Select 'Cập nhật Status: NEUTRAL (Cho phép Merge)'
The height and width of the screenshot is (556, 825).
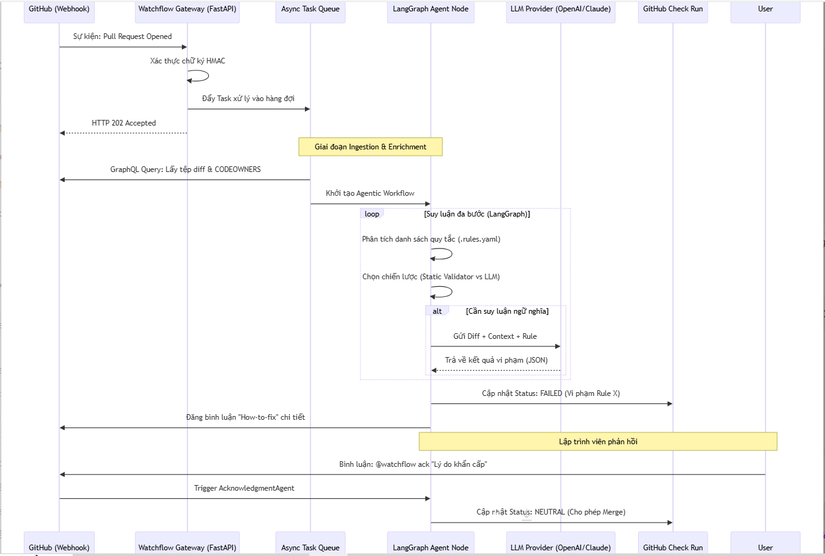551,512
